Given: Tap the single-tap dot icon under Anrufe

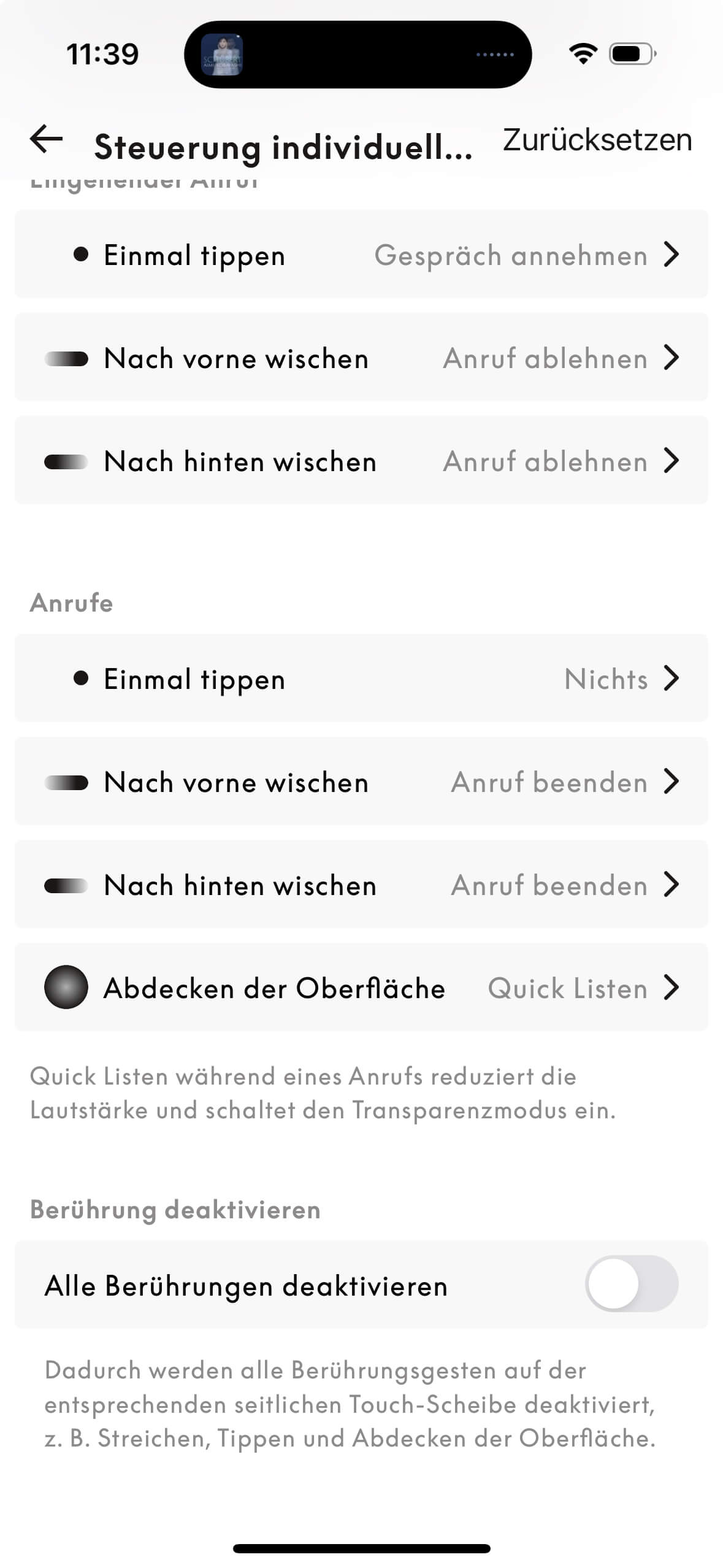Looking at the screenshot, I should coord(80,678).
